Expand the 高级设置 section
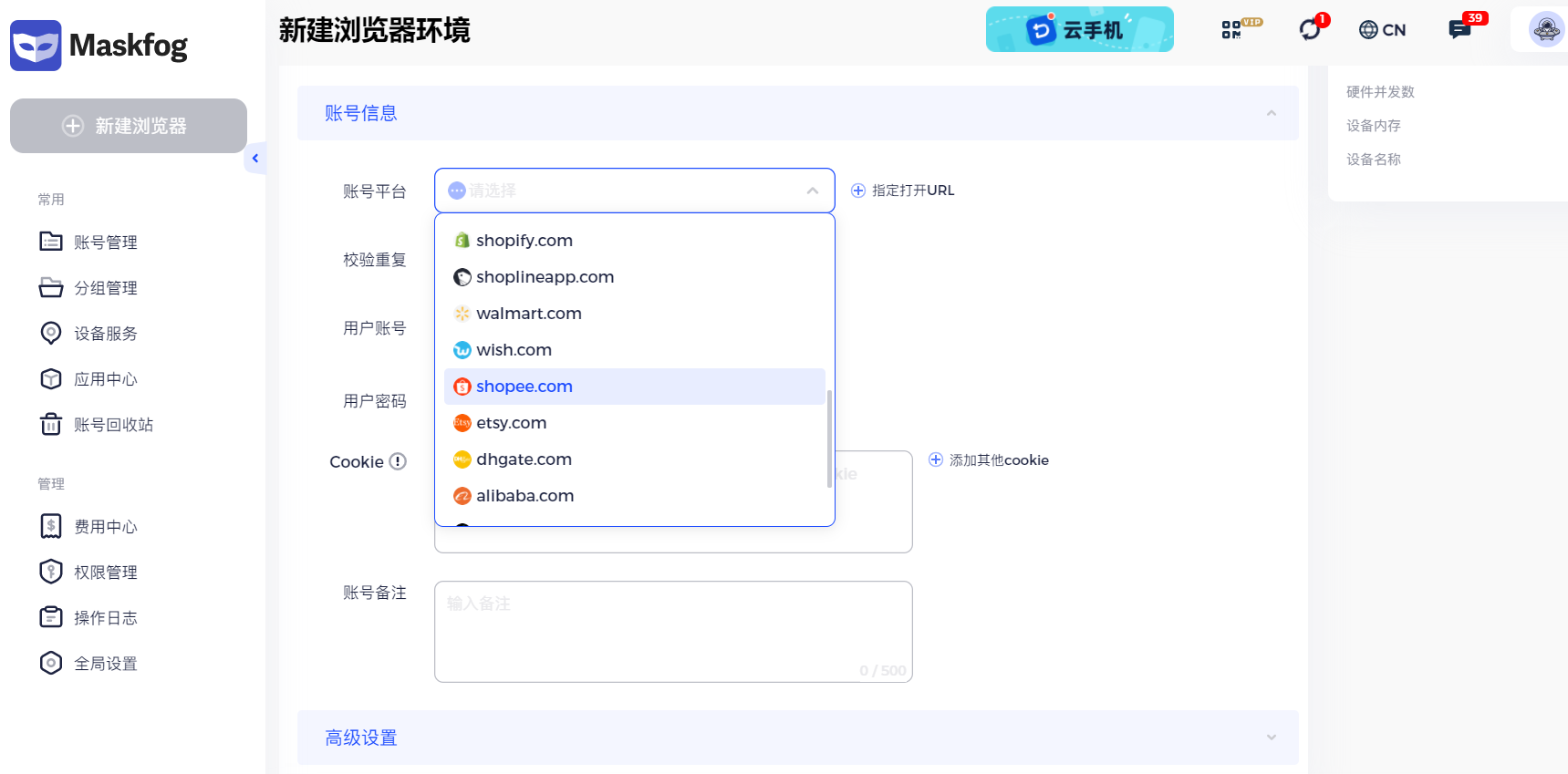Screen dimensions: 1568x774 (x=1272, y=738)
